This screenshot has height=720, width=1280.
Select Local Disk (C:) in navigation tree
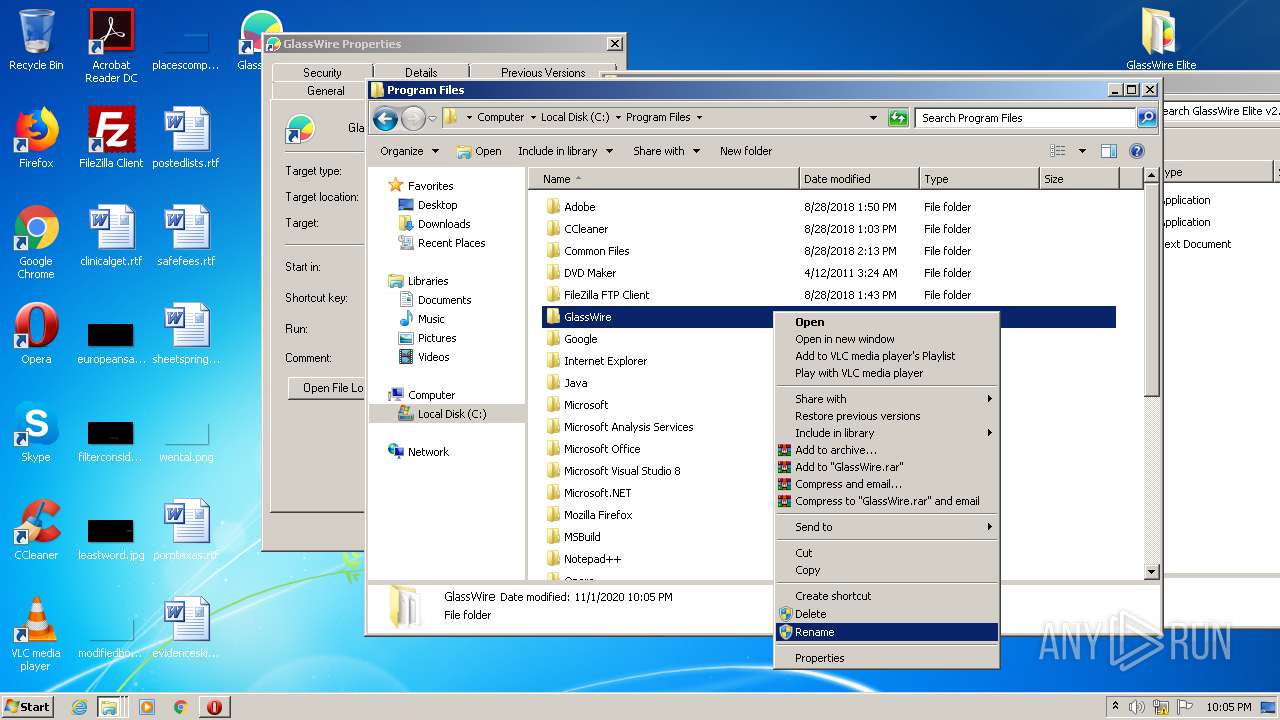click(447, 414)
